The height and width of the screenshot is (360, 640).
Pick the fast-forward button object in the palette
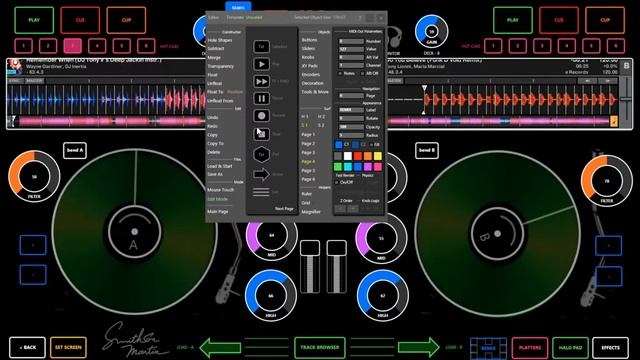coord(261,81)
